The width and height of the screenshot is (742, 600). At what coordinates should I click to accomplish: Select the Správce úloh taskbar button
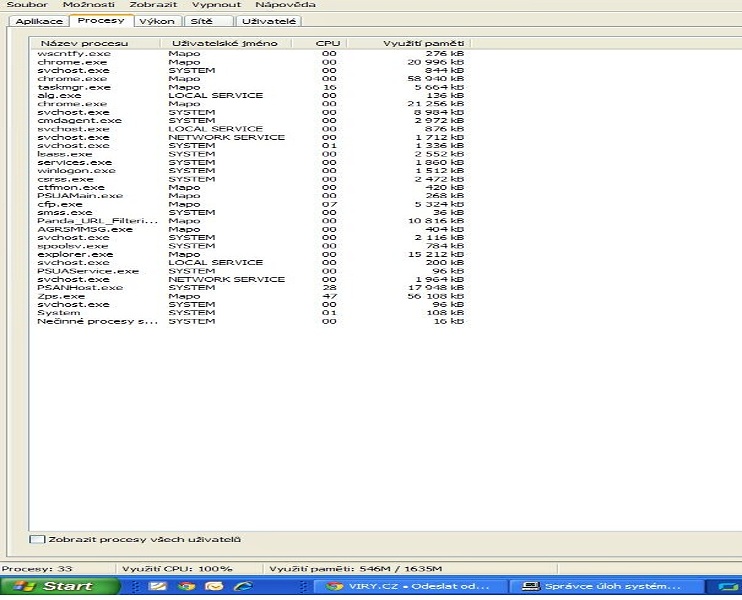[x=600, y=586]
